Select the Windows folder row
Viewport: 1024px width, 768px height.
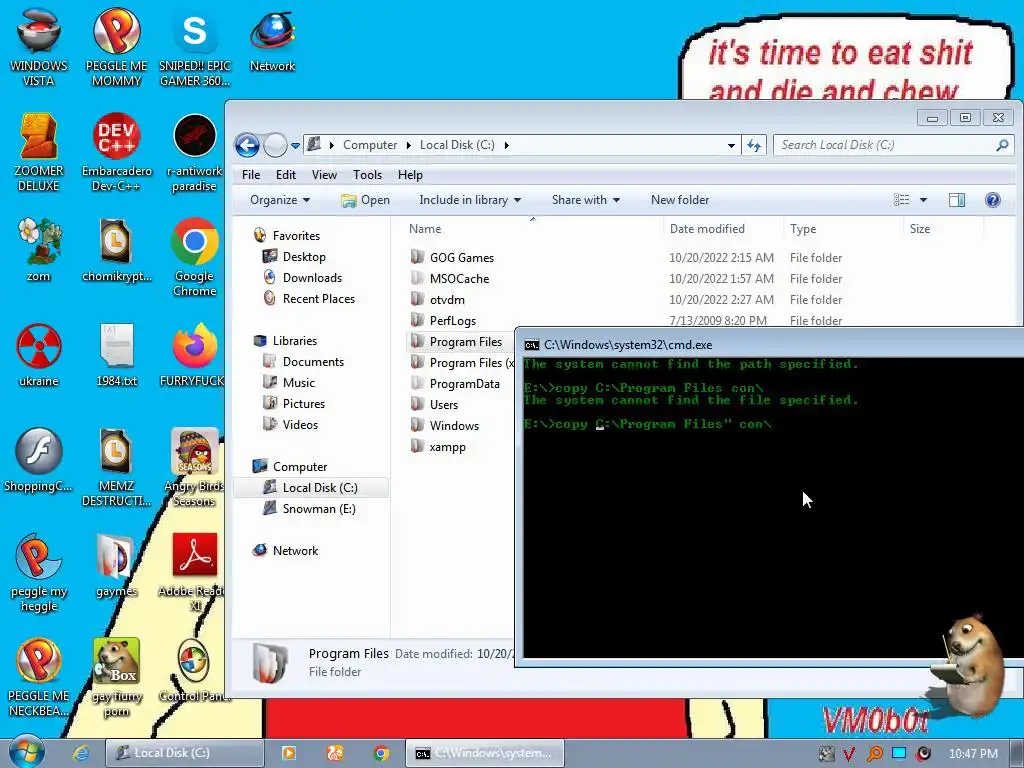click(x=460, y=426)
